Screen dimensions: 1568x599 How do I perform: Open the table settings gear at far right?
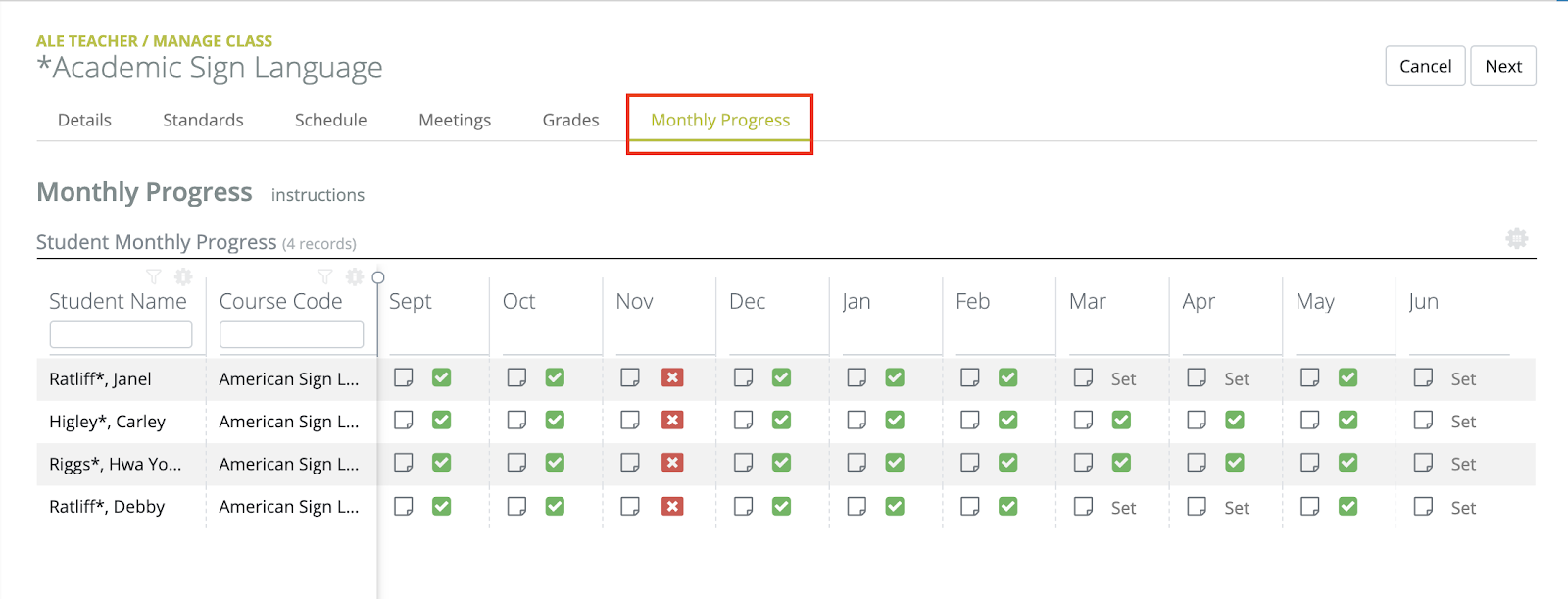(x=1516, y=239)
